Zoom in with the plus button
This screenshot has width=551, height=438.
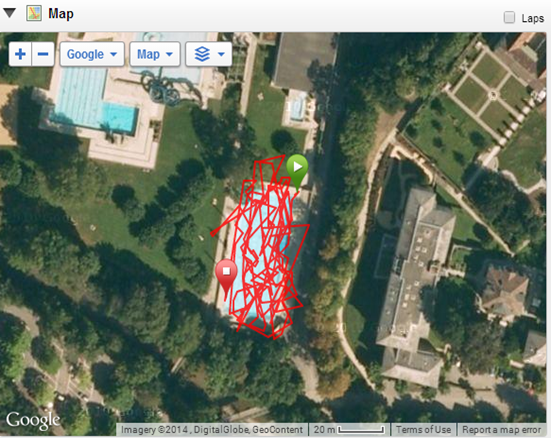(x=20, y=54)
